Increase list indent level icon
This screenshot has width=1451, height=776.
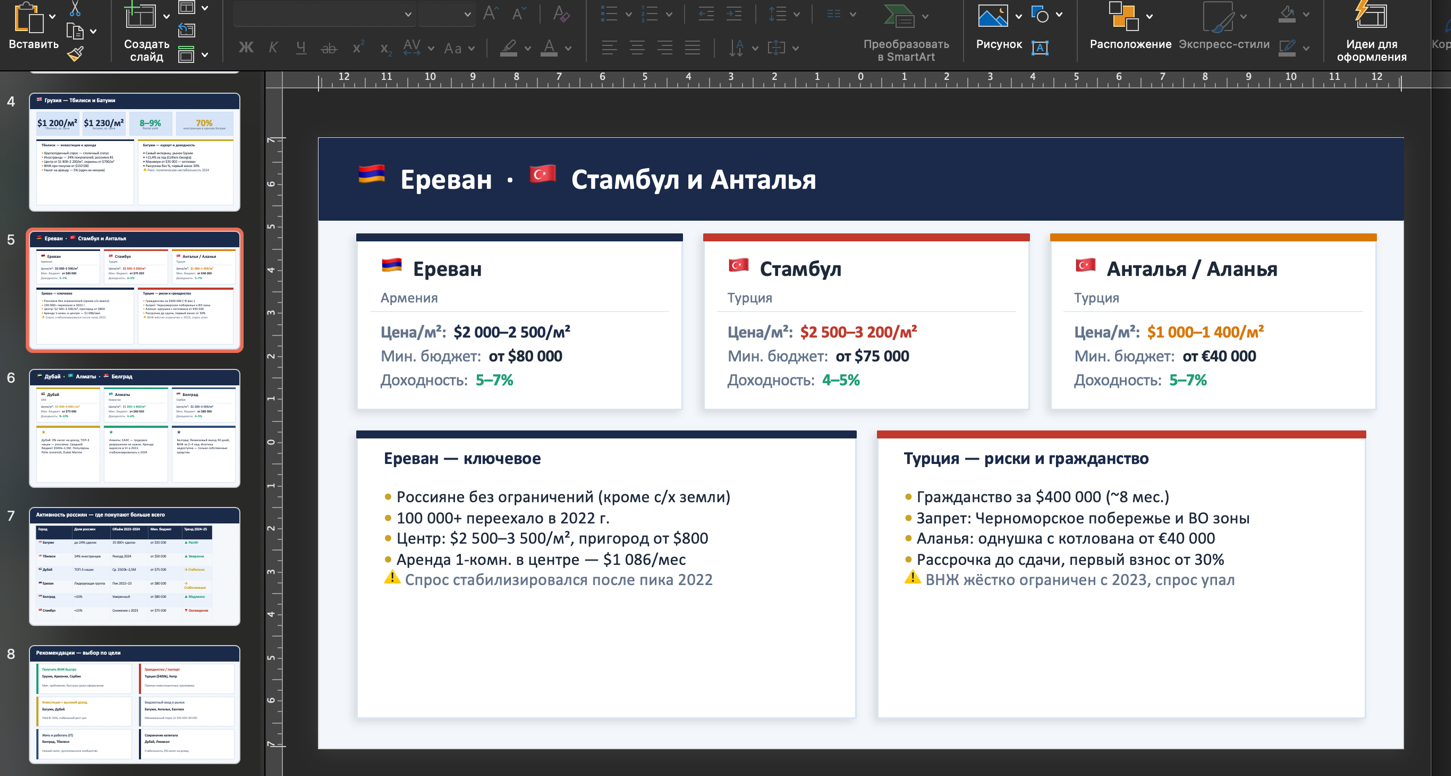[734, 14]
